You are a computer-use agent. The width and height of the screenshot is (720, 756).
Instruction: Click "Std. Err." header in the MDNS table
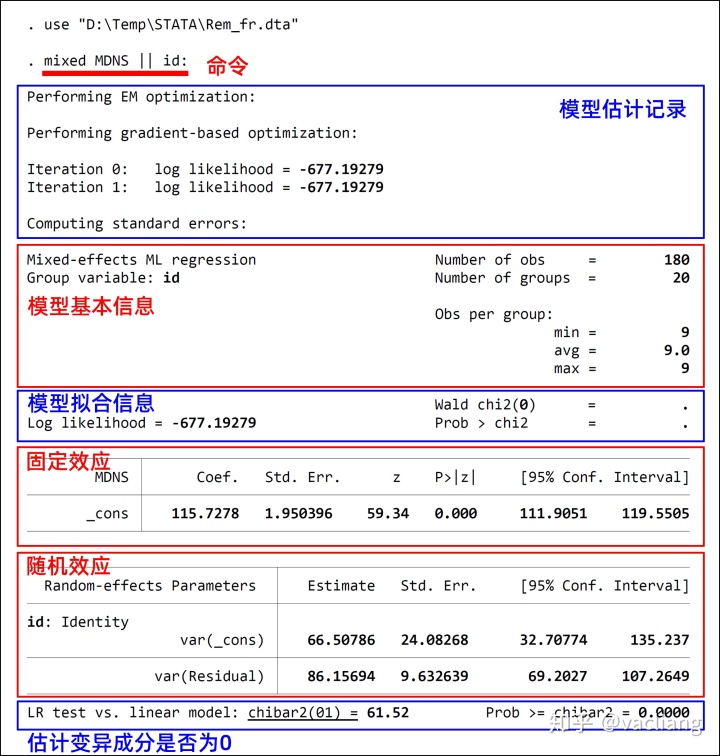click(x=302, y=477)
